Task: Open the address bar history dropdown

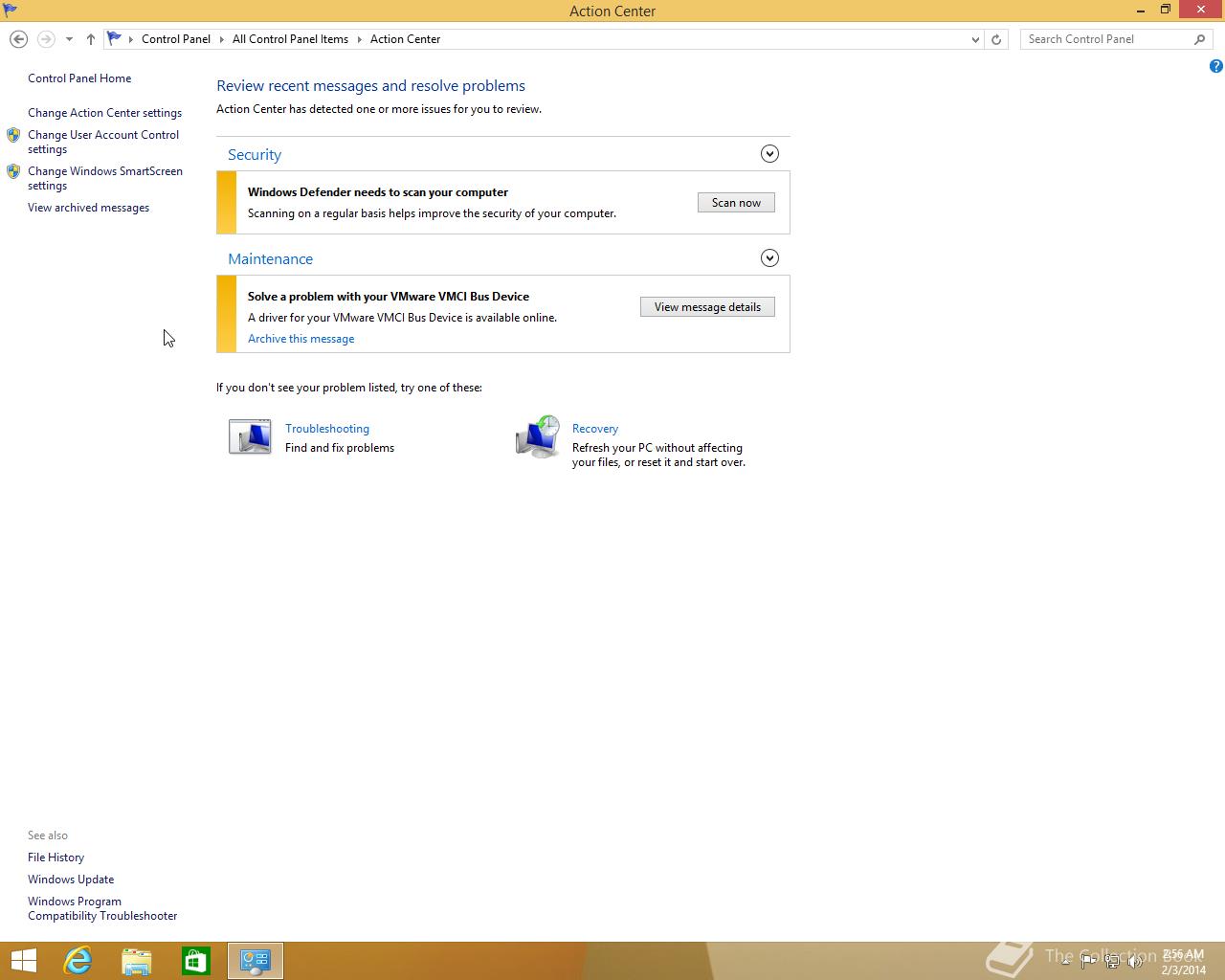Action: click(x=975, y=39)
